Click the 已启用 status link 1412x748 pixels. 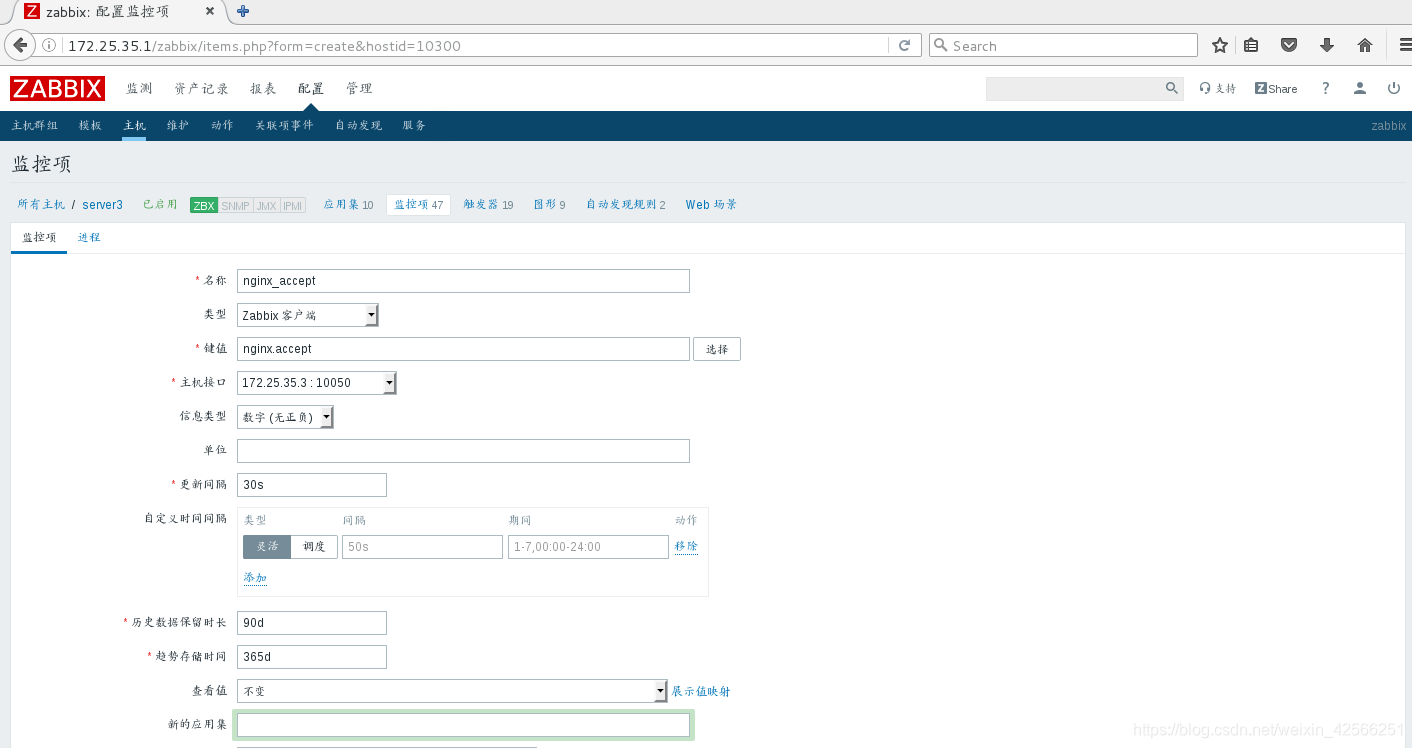(160, 204)
